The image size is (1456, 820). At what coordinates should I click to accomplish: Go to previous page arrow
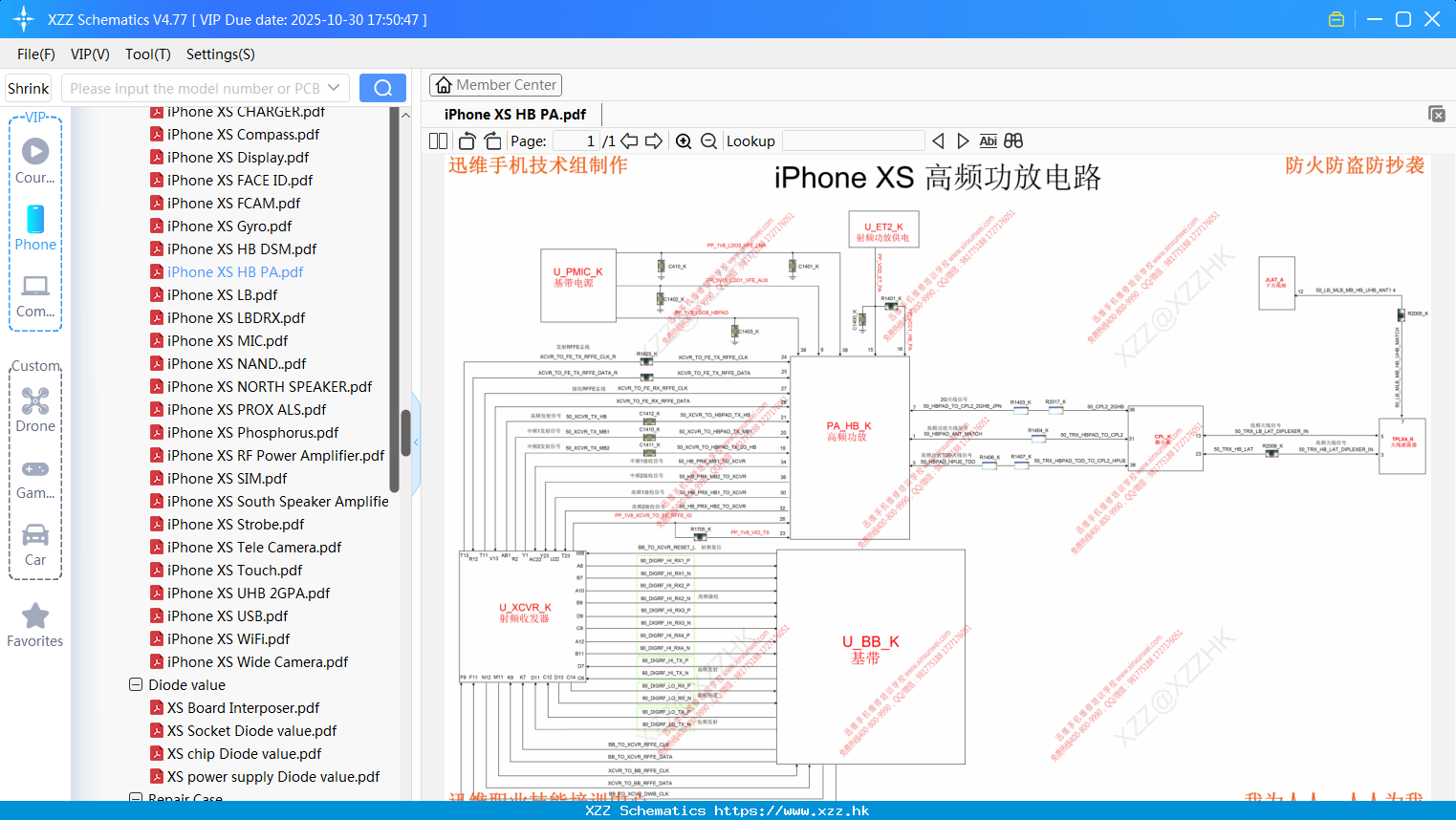click(629, 140)
